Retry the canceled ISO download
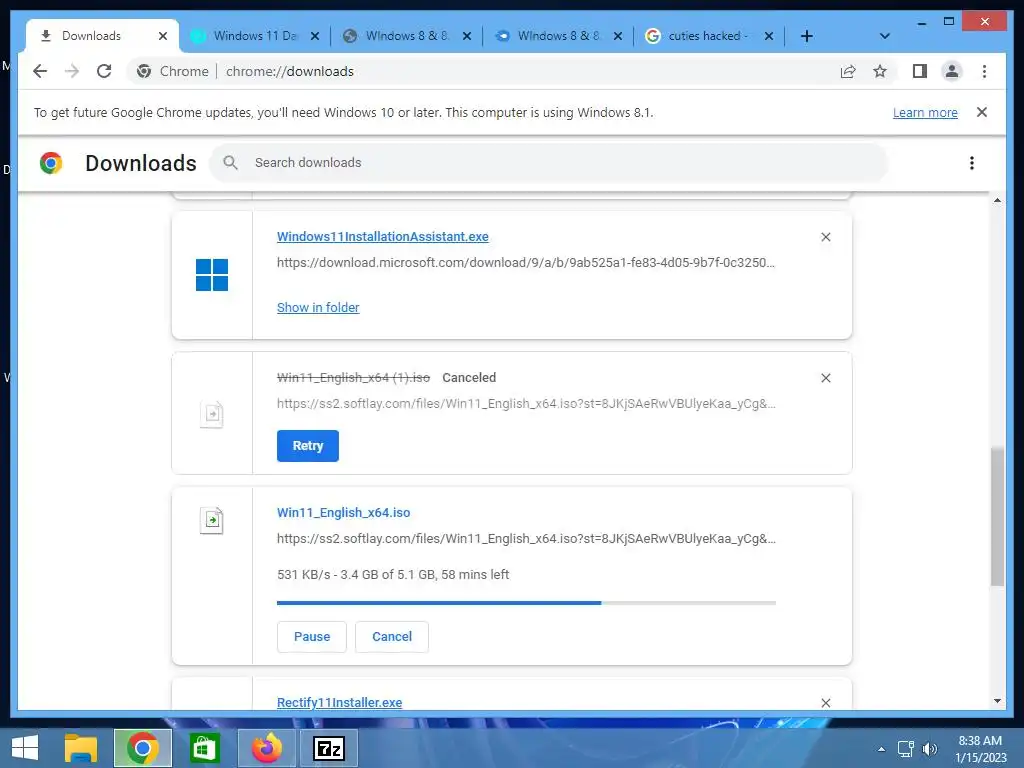 [x=308, y=446]
